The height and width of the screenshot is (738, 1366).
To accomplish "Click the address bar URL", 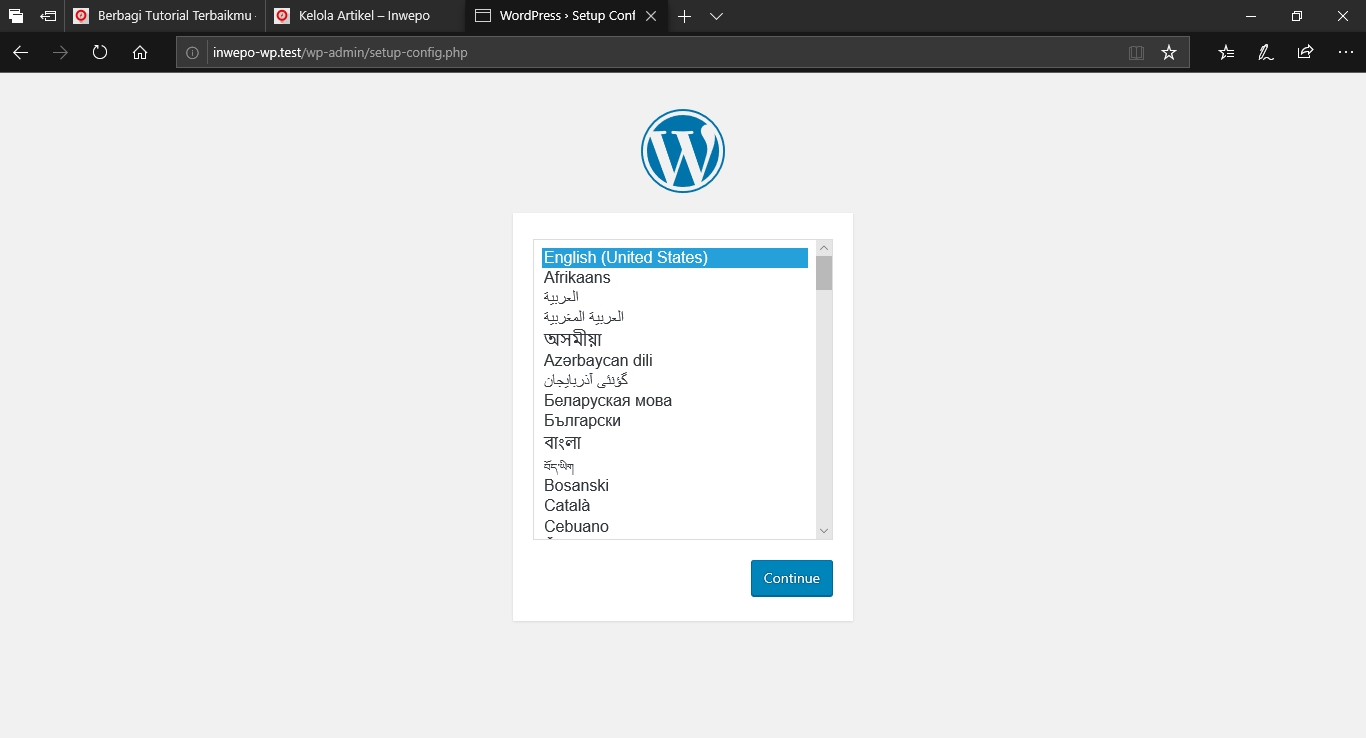I will 340,53.
